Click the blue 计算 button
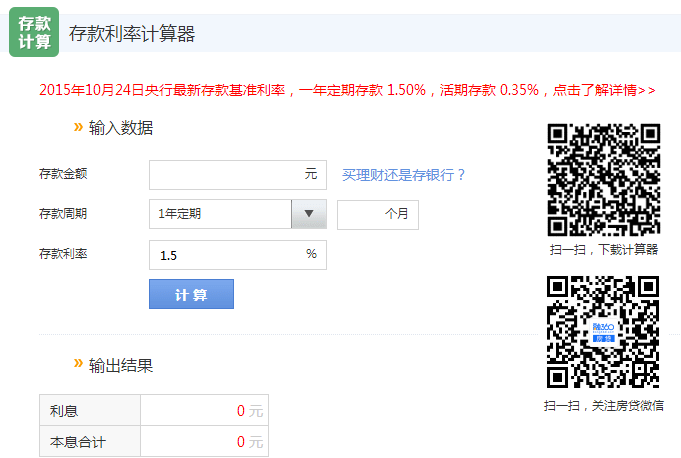The height and width of the screenshot is (458, 681). click(x=191, y=294)
